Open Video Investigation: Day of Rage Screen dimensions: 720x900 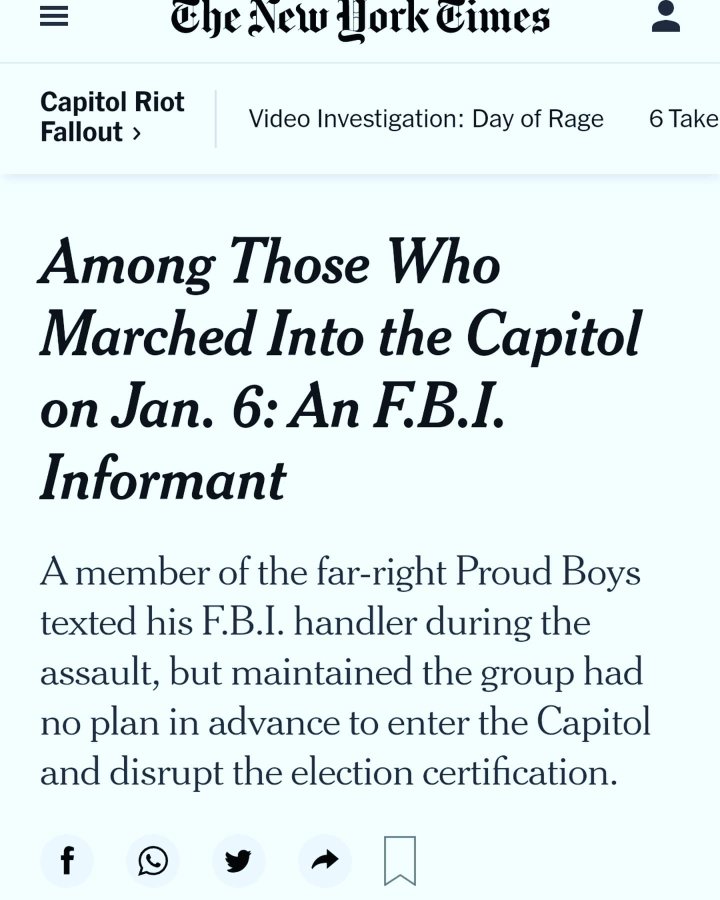pos(426,119)
